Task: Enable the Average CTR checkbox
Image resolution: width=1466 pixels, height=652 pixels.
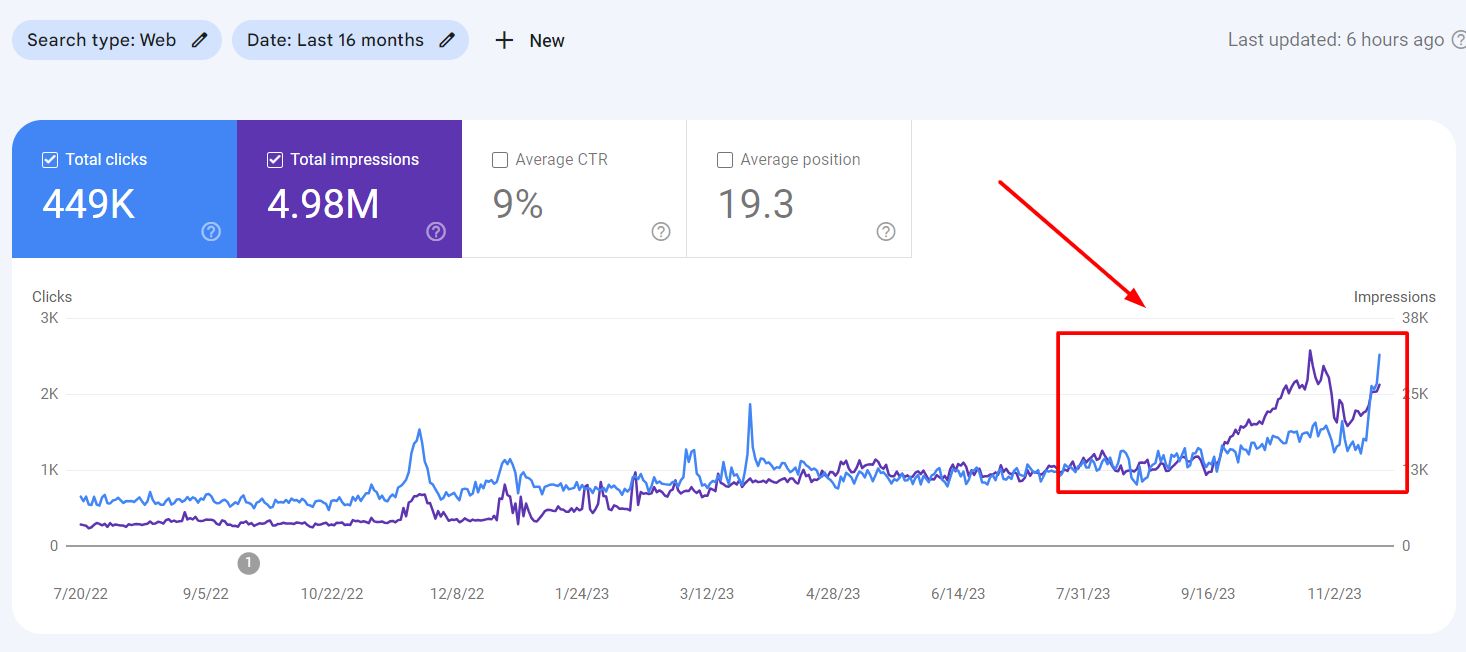Action: pos(500,160)
